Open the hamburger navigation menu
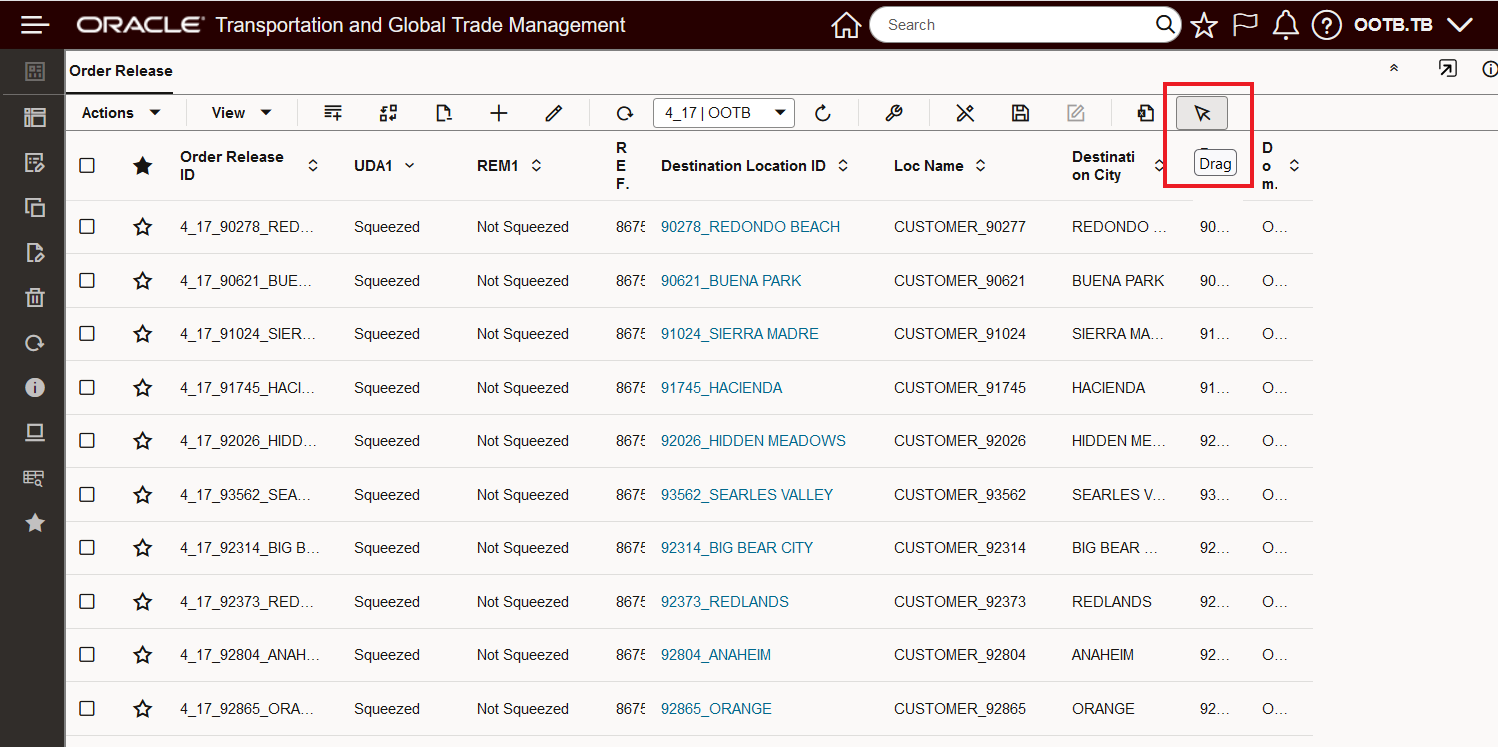Image resolution: width=1498 pixels, height=747 pixels. click(x=35, y=25)
